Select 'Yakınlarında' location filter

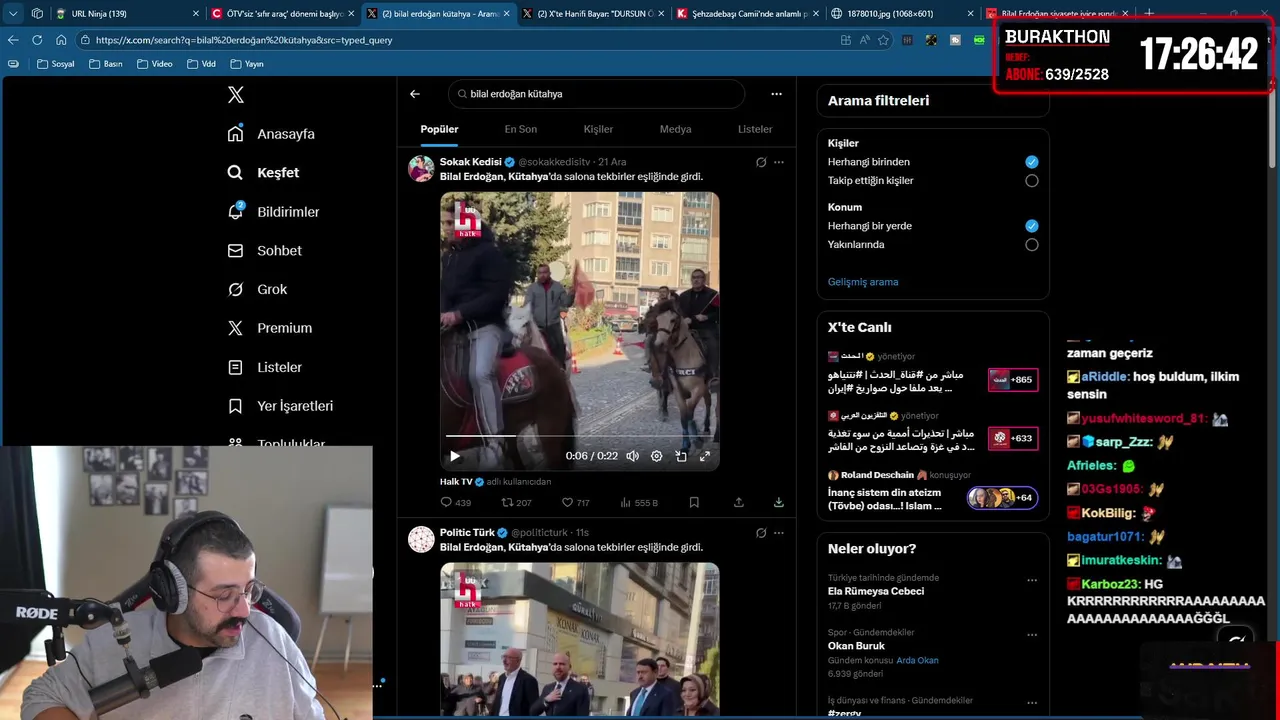click(x=1032, y=245)
